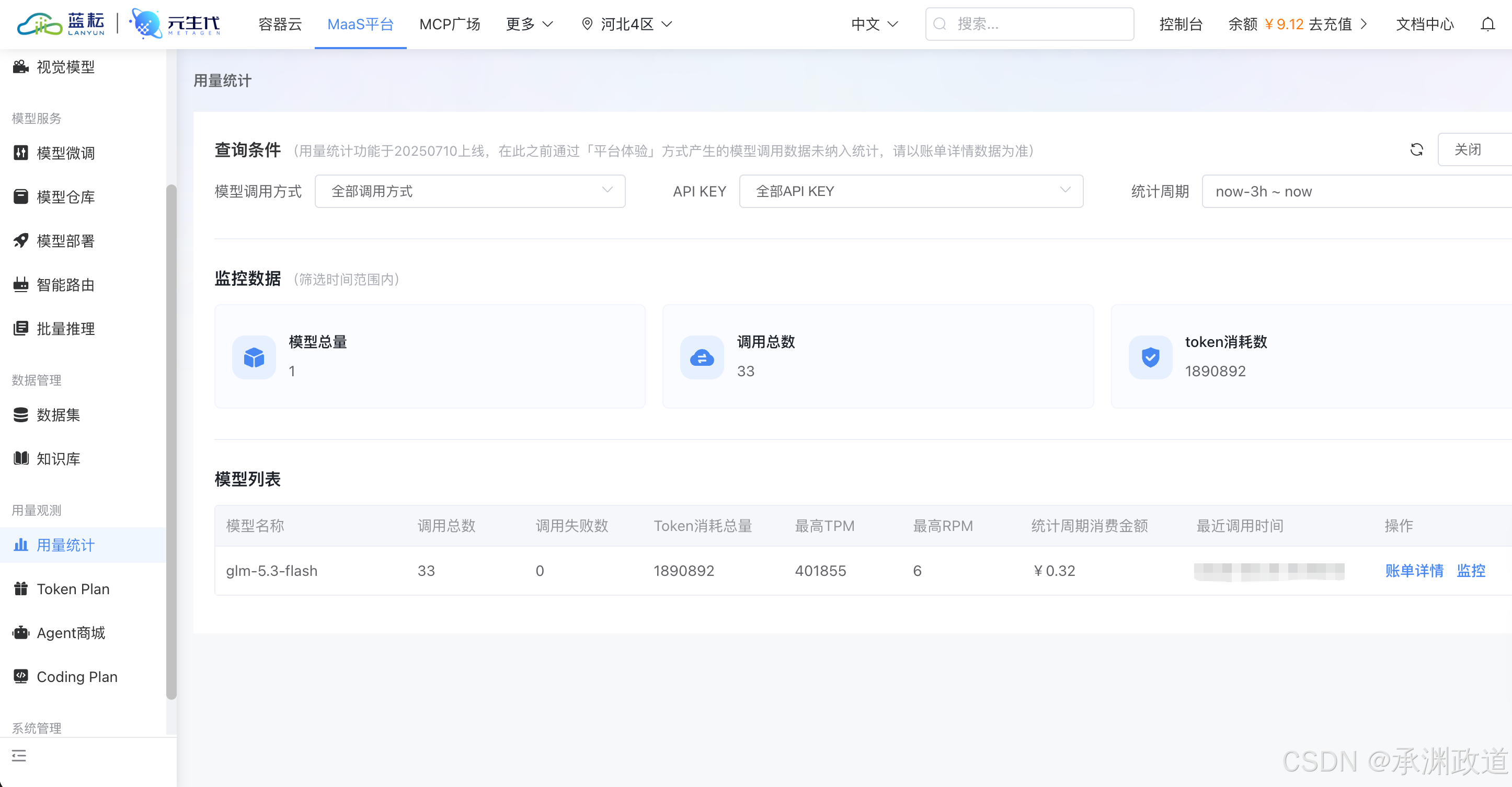This screenshot has height=787, width=1512.
Task: Click the 最高TPM column header
Action: point(824,525)
